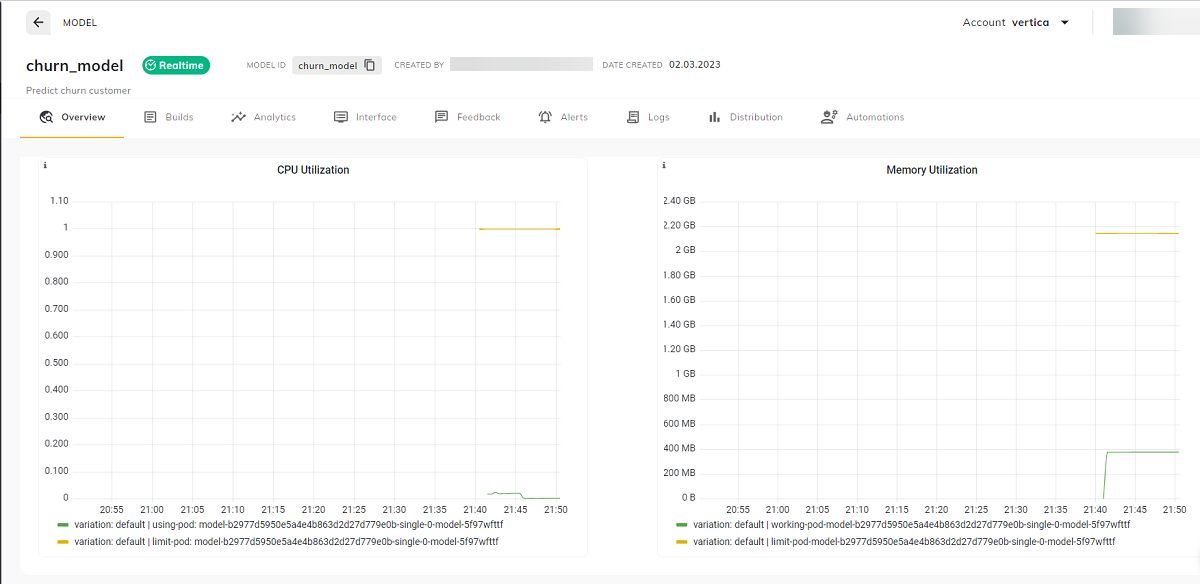Toggle memory working-pod legend series

pos(903,524)
